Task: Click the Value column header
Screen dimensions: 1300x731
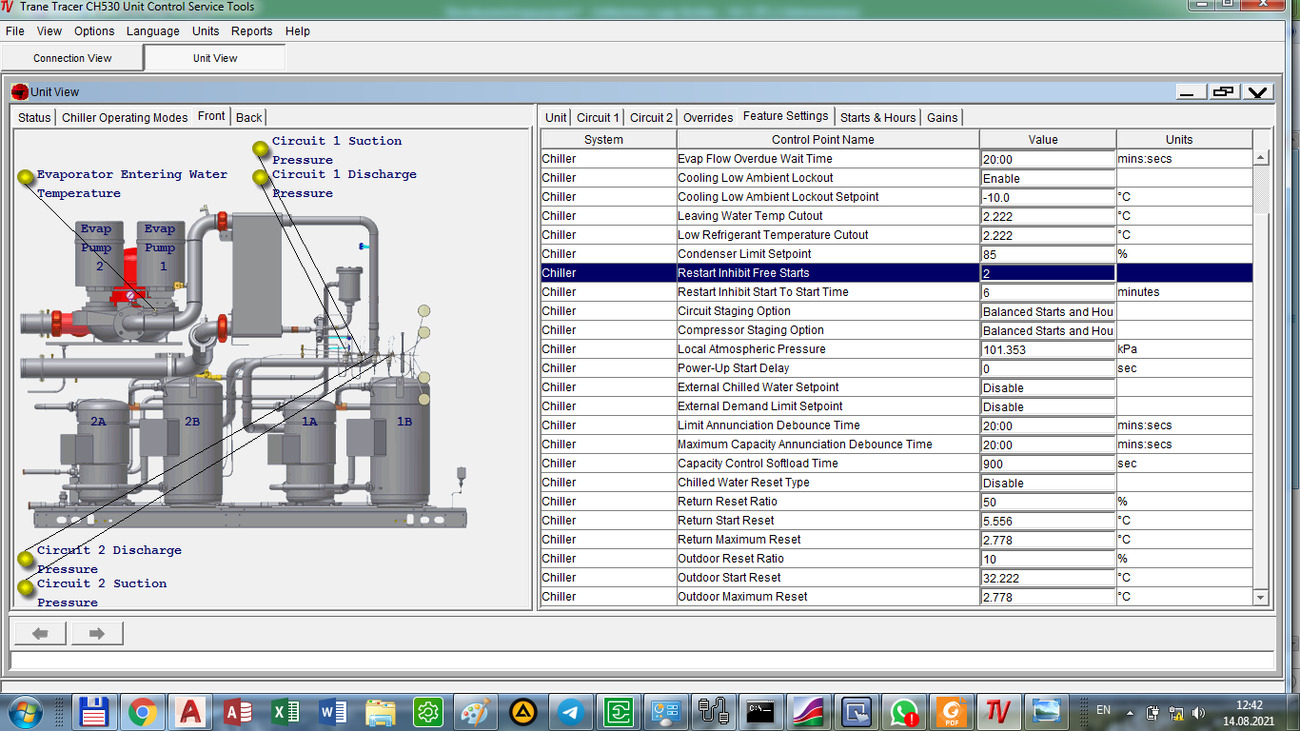Action: point(1047,139)
